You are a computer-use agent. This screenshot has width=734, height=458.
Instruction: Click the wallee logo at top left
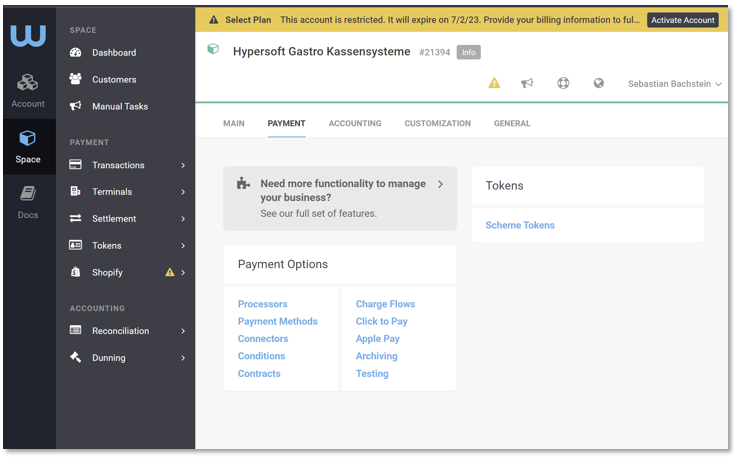(28, 36)
